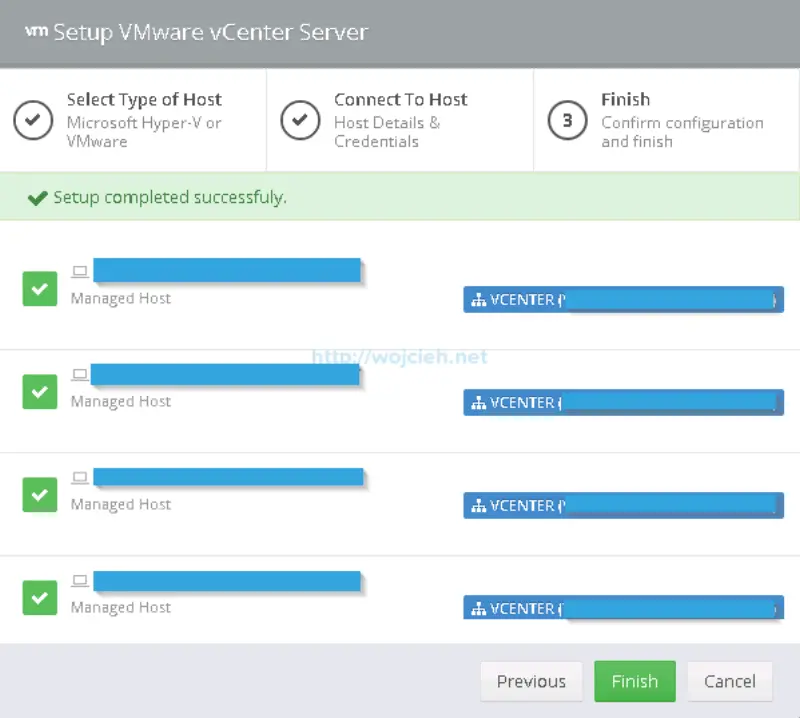The height and width of the screenshot is (718, 800).
Task: Click the Finish button
Action: [x=635, y=681]
